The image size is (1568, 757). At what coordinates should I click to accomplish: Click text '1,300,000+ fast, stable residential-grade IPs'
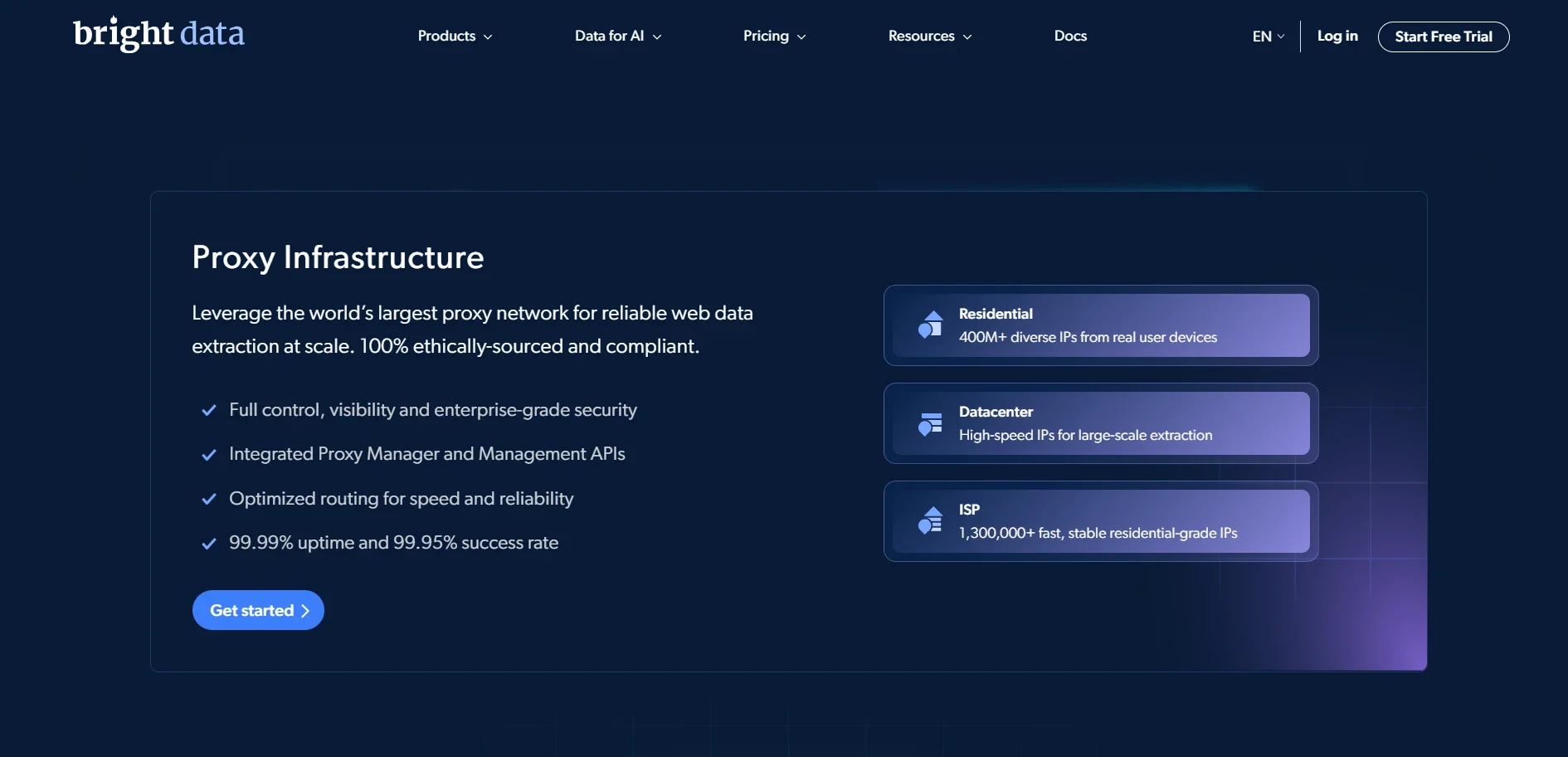pos(1098,533)
